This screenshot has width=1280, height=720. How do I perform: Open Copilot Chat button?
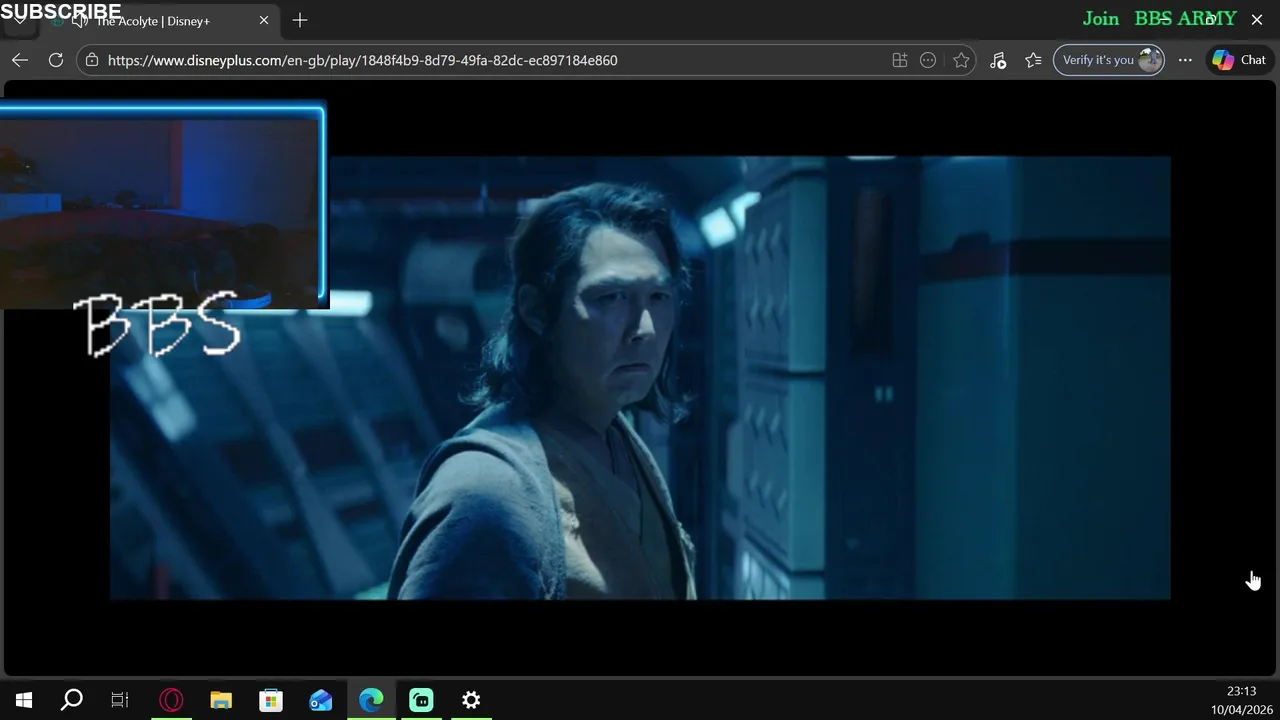coord(1239,60)
